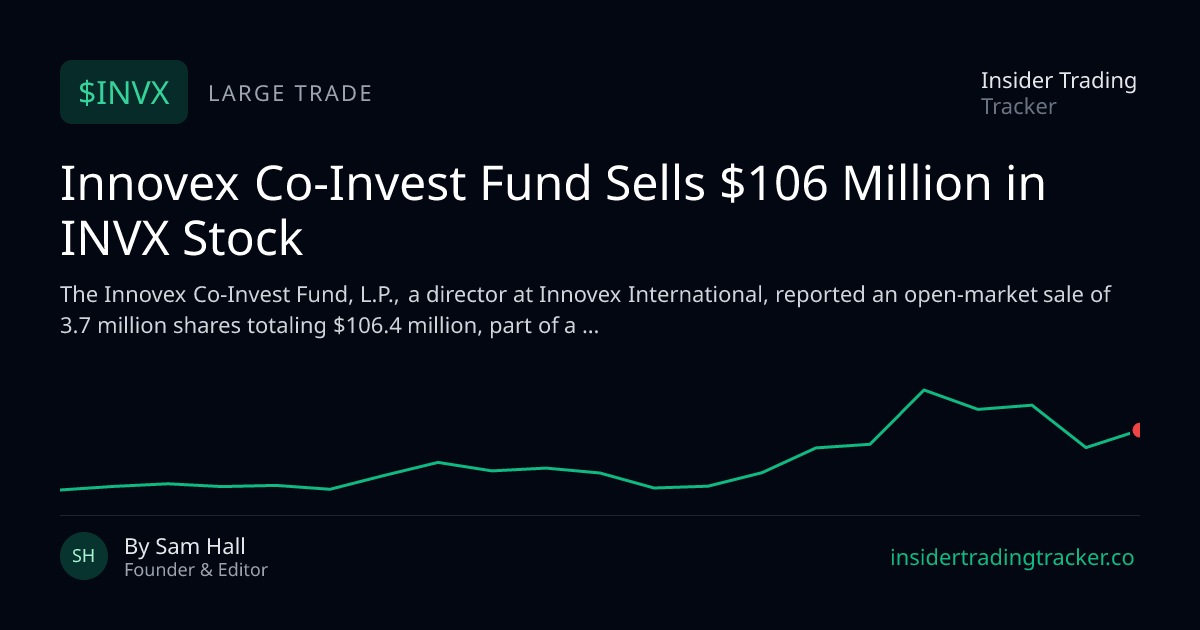Click the red dot at chart end
Viewport: 1200px width, 630px height.
pos(1137,430)
